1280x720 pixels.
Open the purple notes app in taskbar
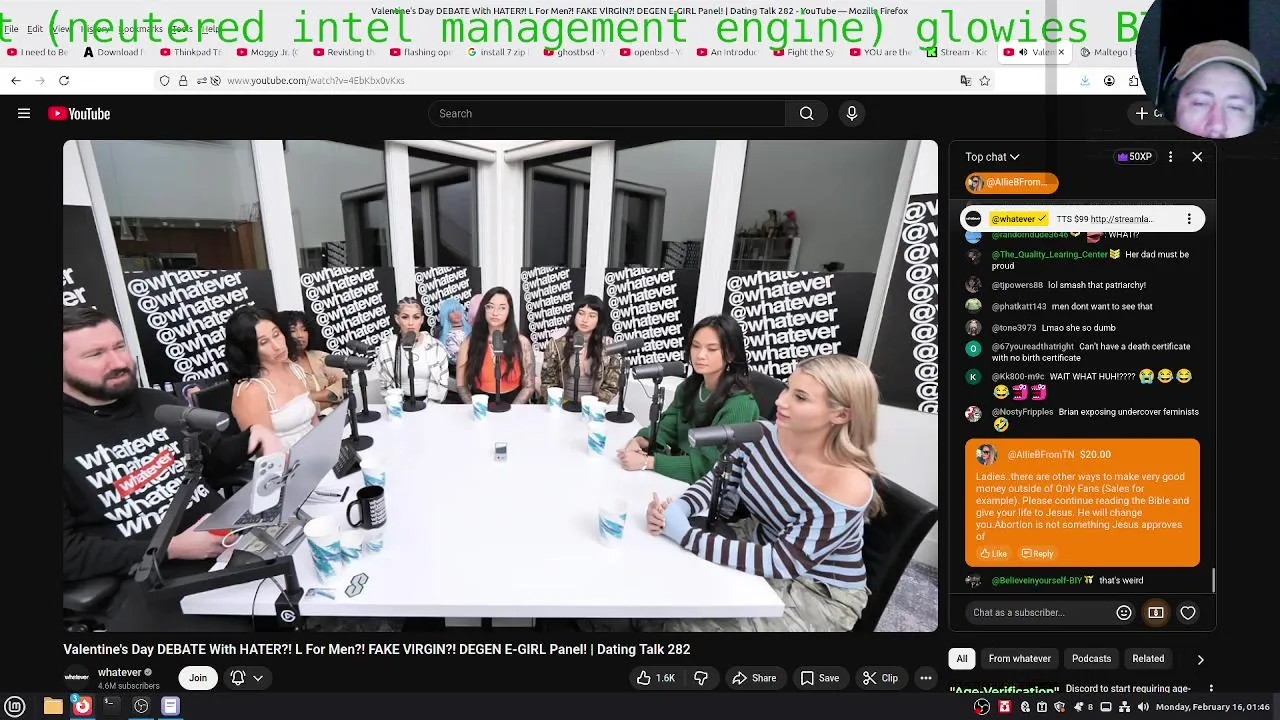pos(170,706)
